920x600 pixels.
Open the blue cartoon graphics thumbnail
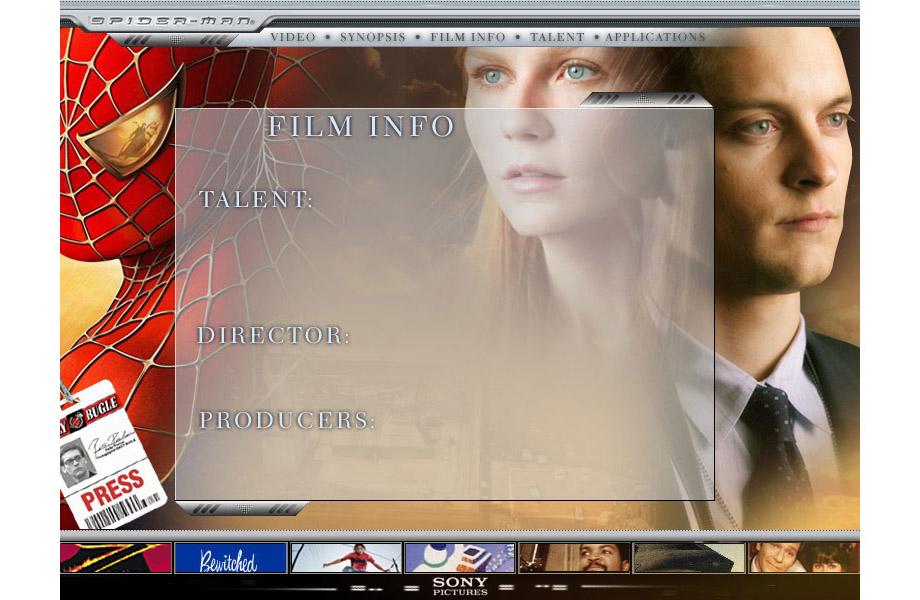tap(460, 558)
